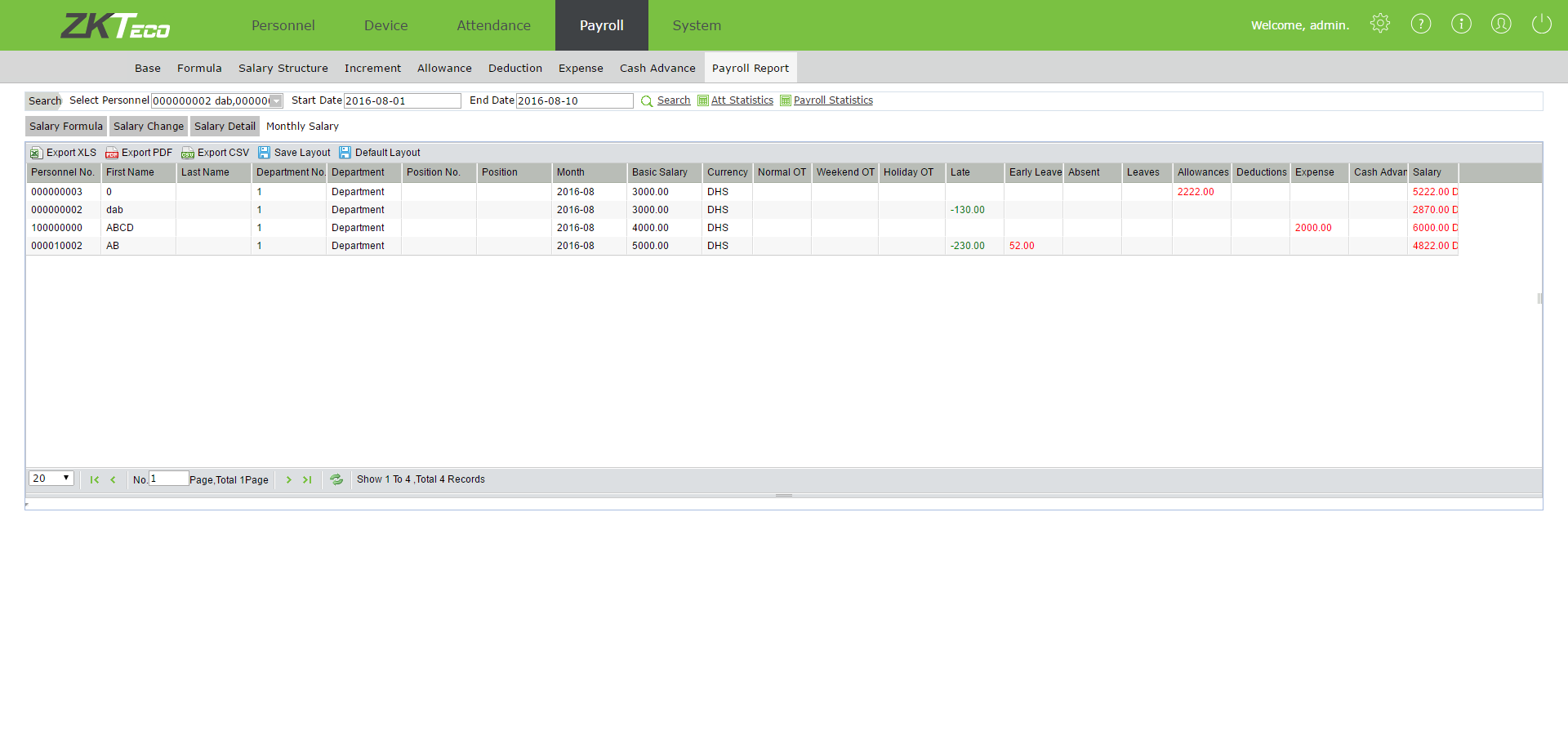Viewport: 1568px width, 744px height.
Task: Open the help question mark icon
Action: tap(1420, 24)
